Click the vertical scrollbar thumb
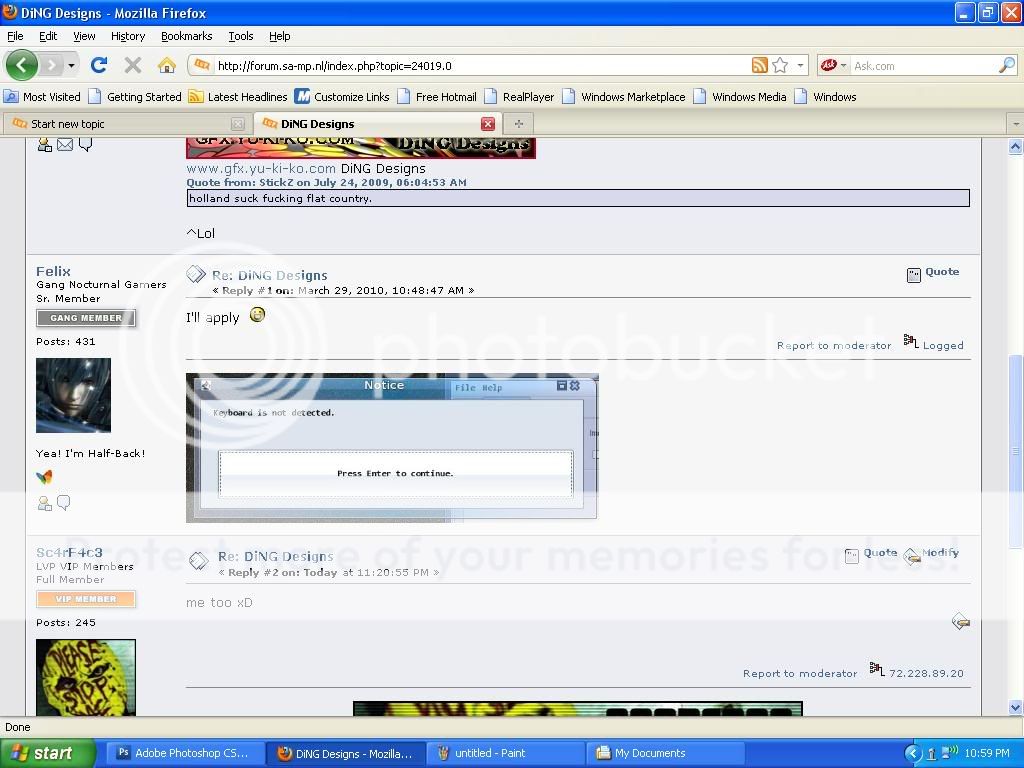This screenshot has width=1024, height=768. coord(1015,450)
